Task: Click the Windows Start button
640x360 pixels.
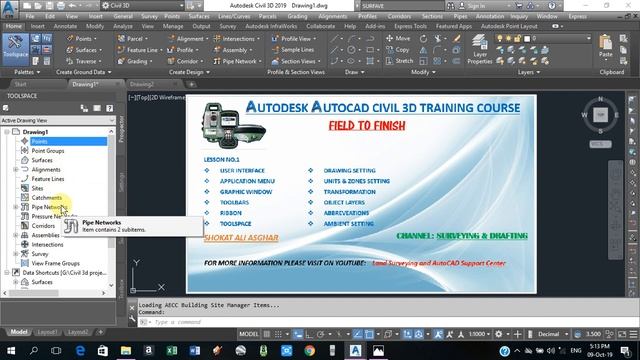Action: point(11,351)
